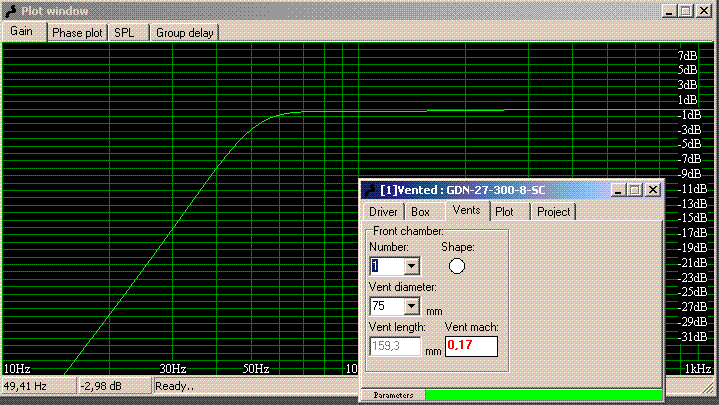Click the Vented dialog title bar icon
The height and width of the screenshot is (405, 719).
coord(369,189)
